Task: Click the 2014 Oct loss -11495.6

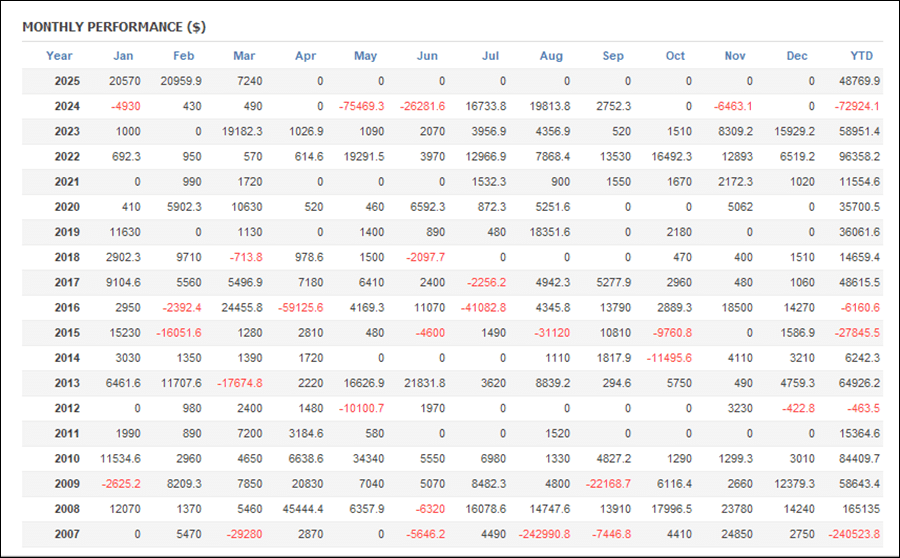Action: point(669,358)
